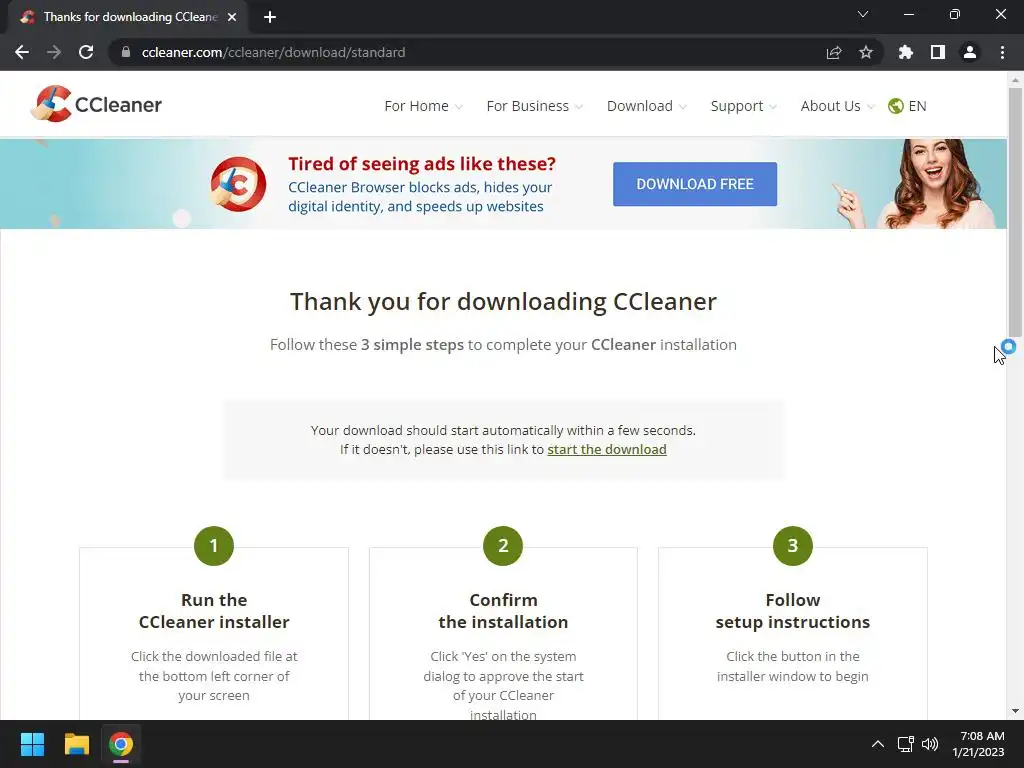The height and width of the screenshot is (768, 1024).
Task: Open a new tab with plus icon
Action: pyautogui.click(x=270, y=17)
